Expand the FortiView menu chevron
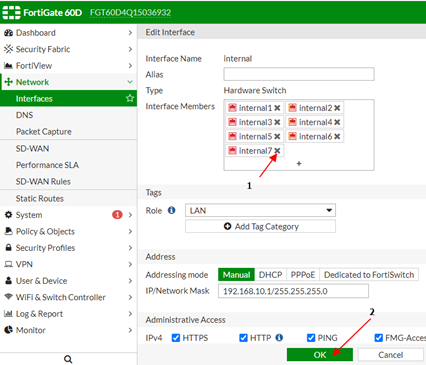The image size is (426, 365). (130, 66)
